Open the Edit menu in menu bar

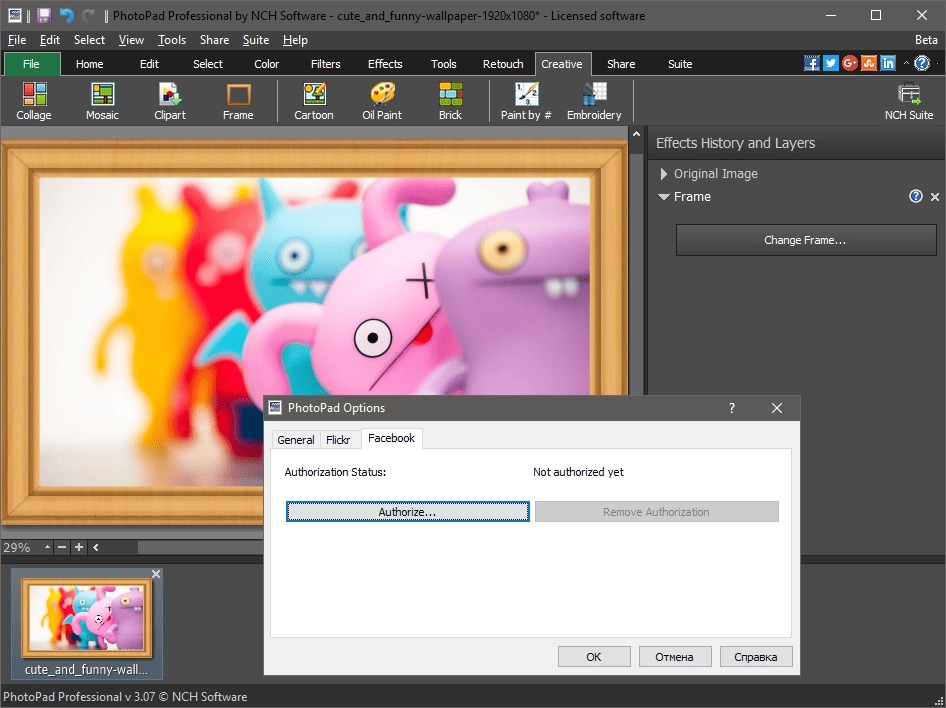coord(50,40)
